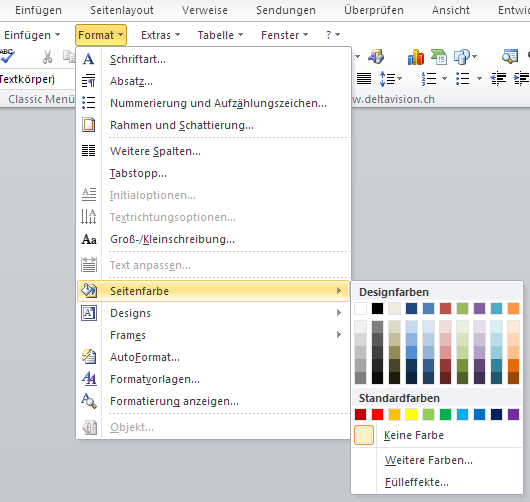Expand the Designs submenu

tap(213, 313)
